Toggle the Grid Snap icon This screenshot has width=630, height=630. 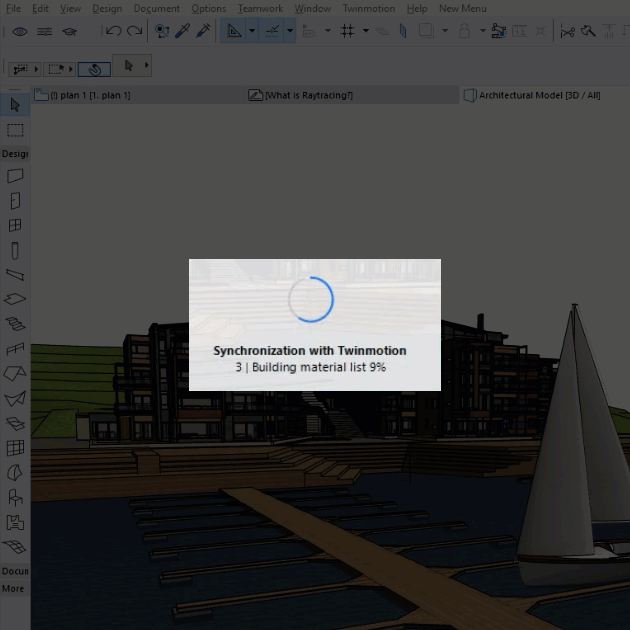pyautogui.click(x=348, y=31)
